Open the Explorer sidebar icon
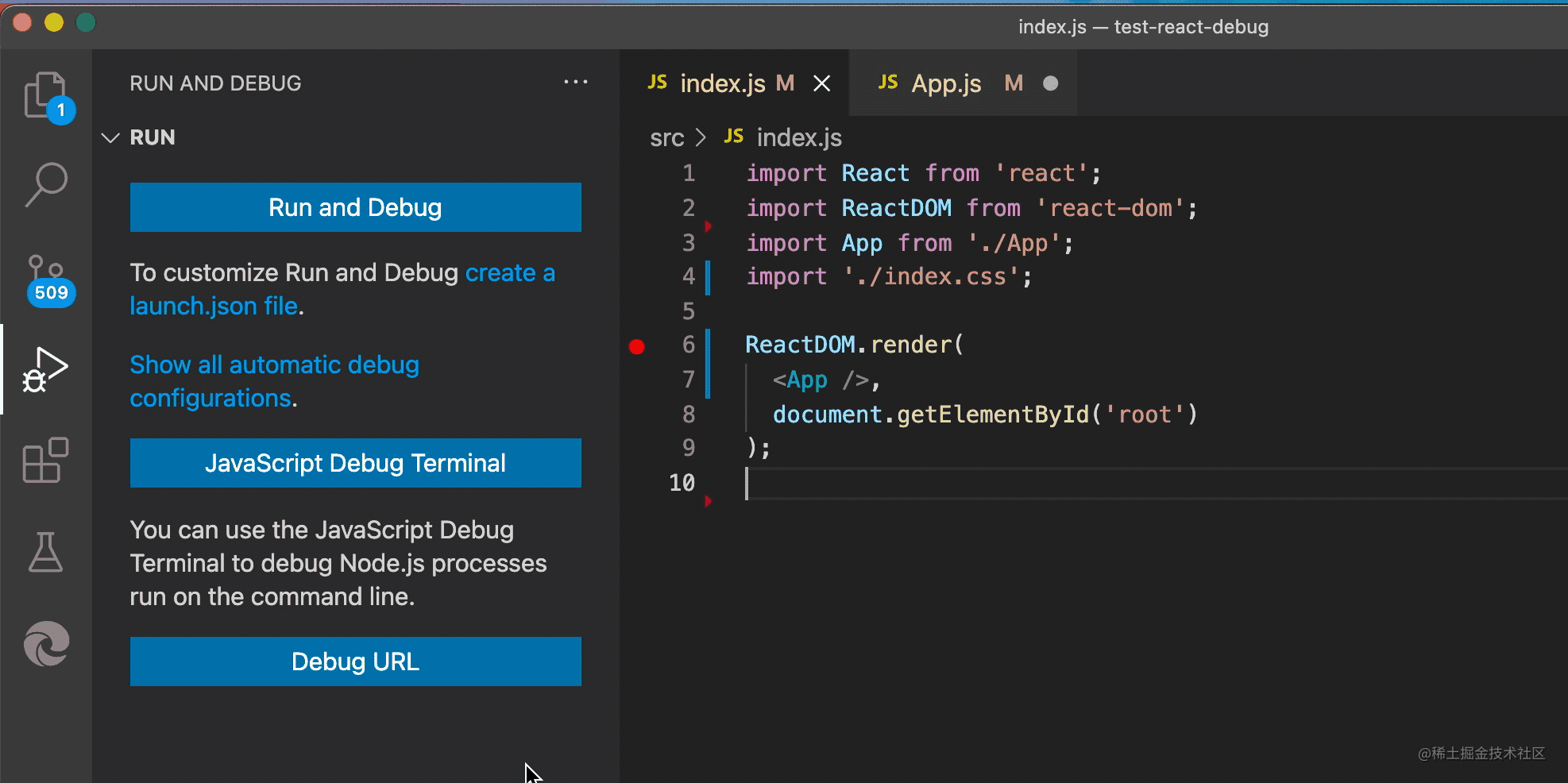Image resolution: width=1568 pixels, height=783 pixels. click(46, 95)
